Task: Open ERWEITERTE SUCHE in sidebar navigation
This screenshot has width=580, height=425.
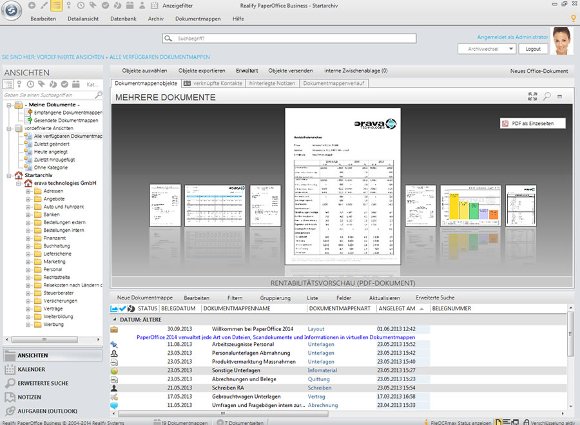Action: click(43, 383)
